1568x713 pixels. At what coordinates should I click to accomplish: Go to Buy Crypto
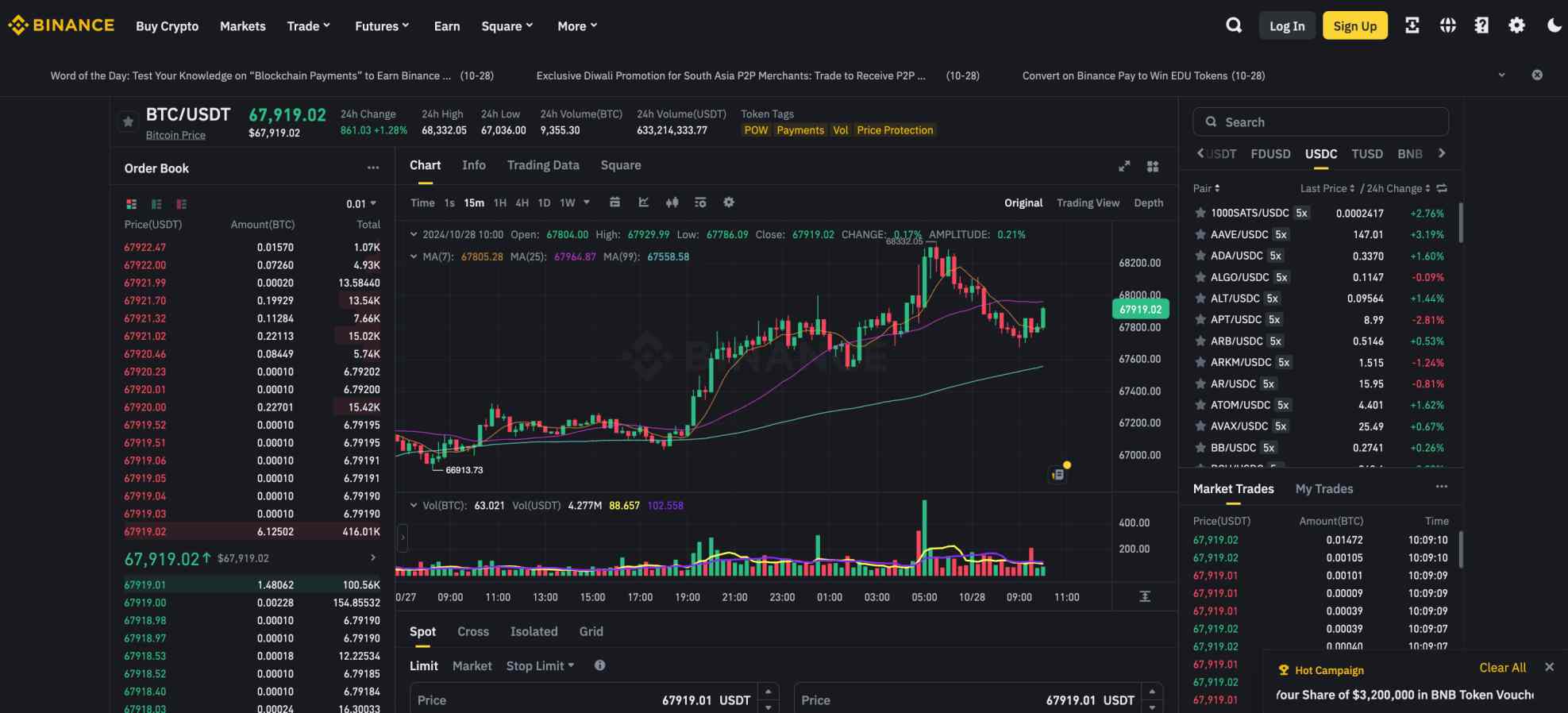pyautogui.click(x=168, y=26)
